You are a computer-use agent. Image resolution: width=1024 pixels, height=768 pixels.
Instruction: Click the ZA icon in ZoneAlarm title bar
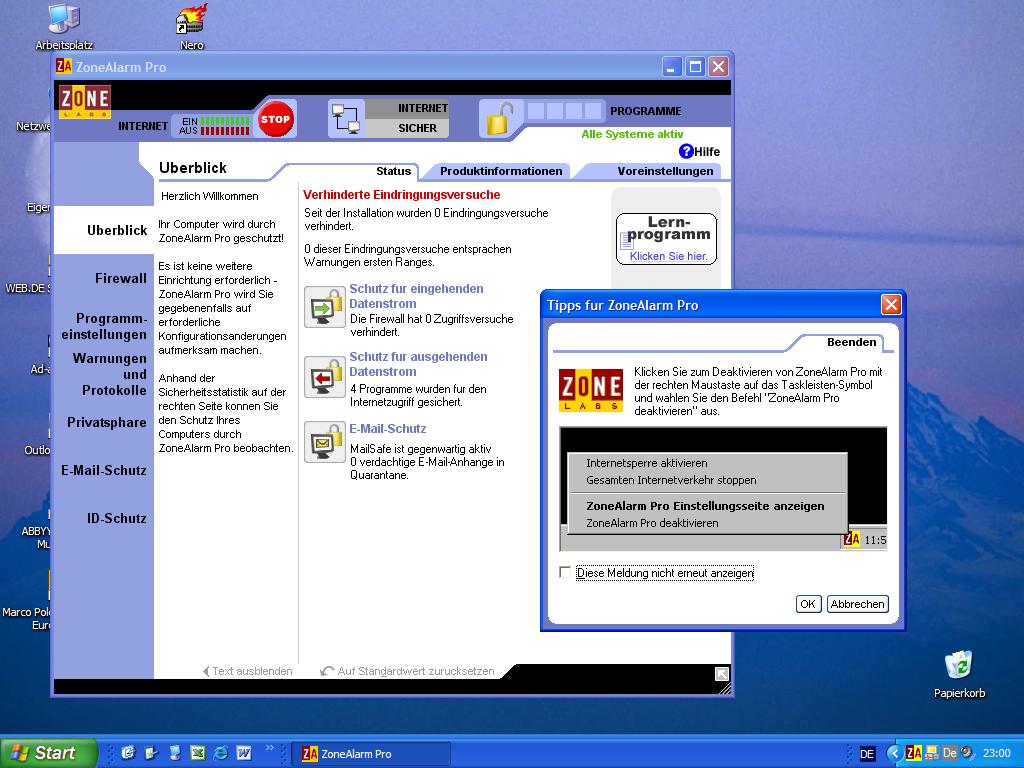click(x=64, y=67)
